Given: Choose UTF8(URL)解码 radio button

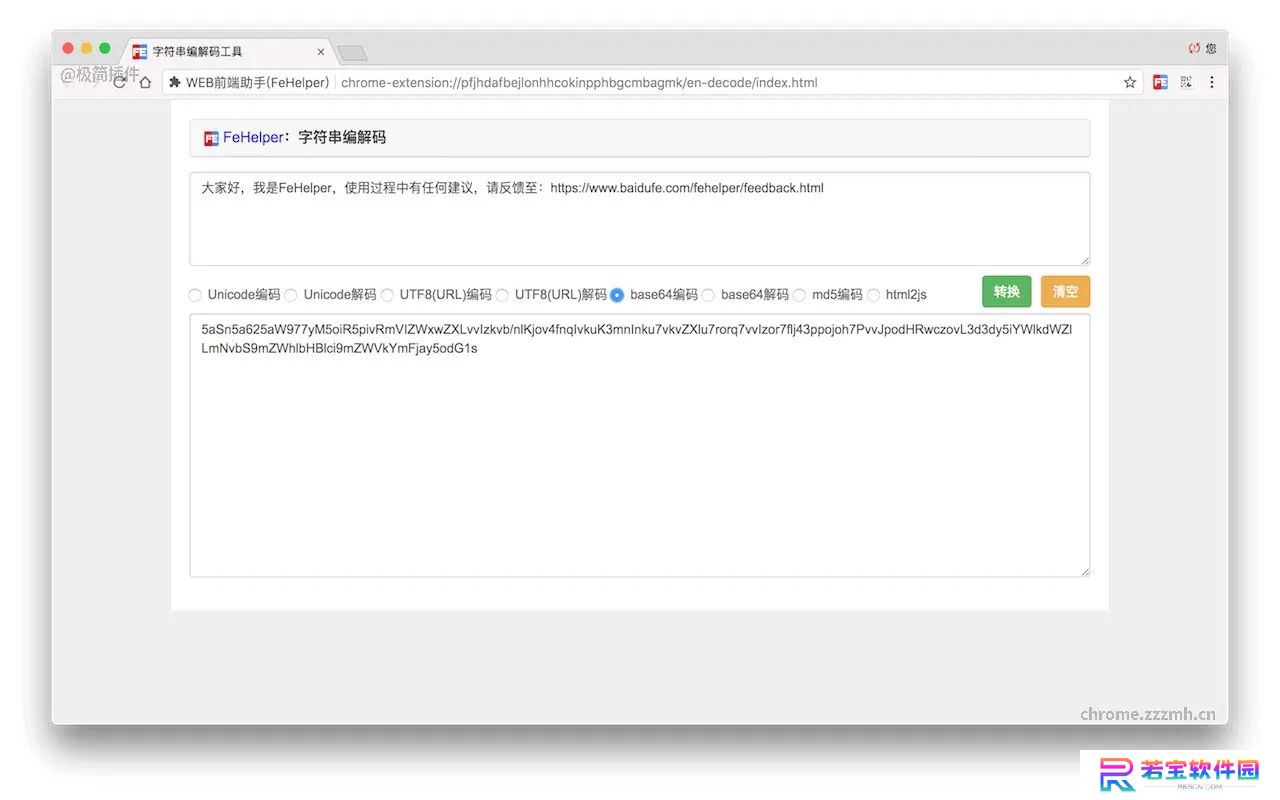Looking at the screenshot, I should coord(502,295).
